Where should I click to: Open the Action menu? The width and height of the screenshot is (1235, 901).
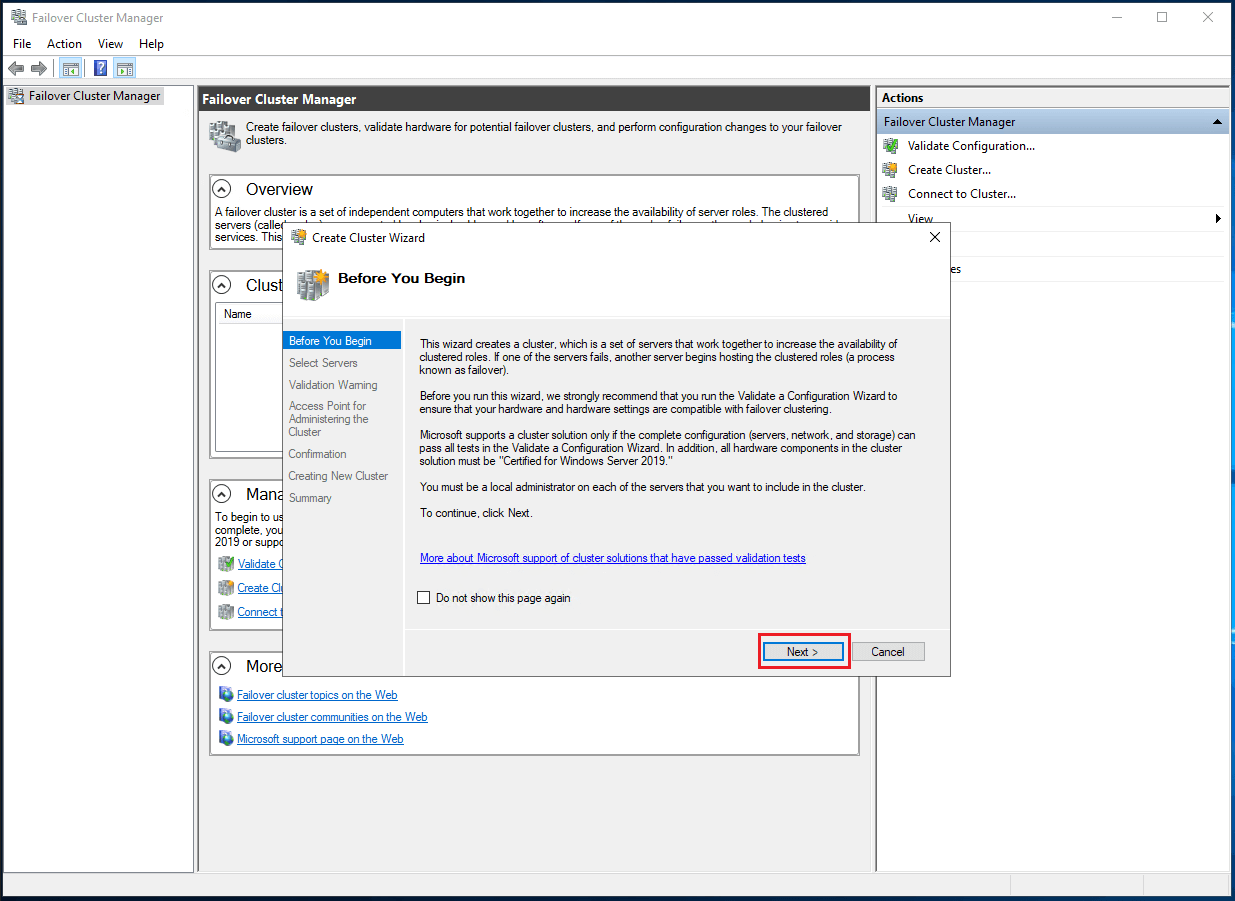click(x=65, y=44)
